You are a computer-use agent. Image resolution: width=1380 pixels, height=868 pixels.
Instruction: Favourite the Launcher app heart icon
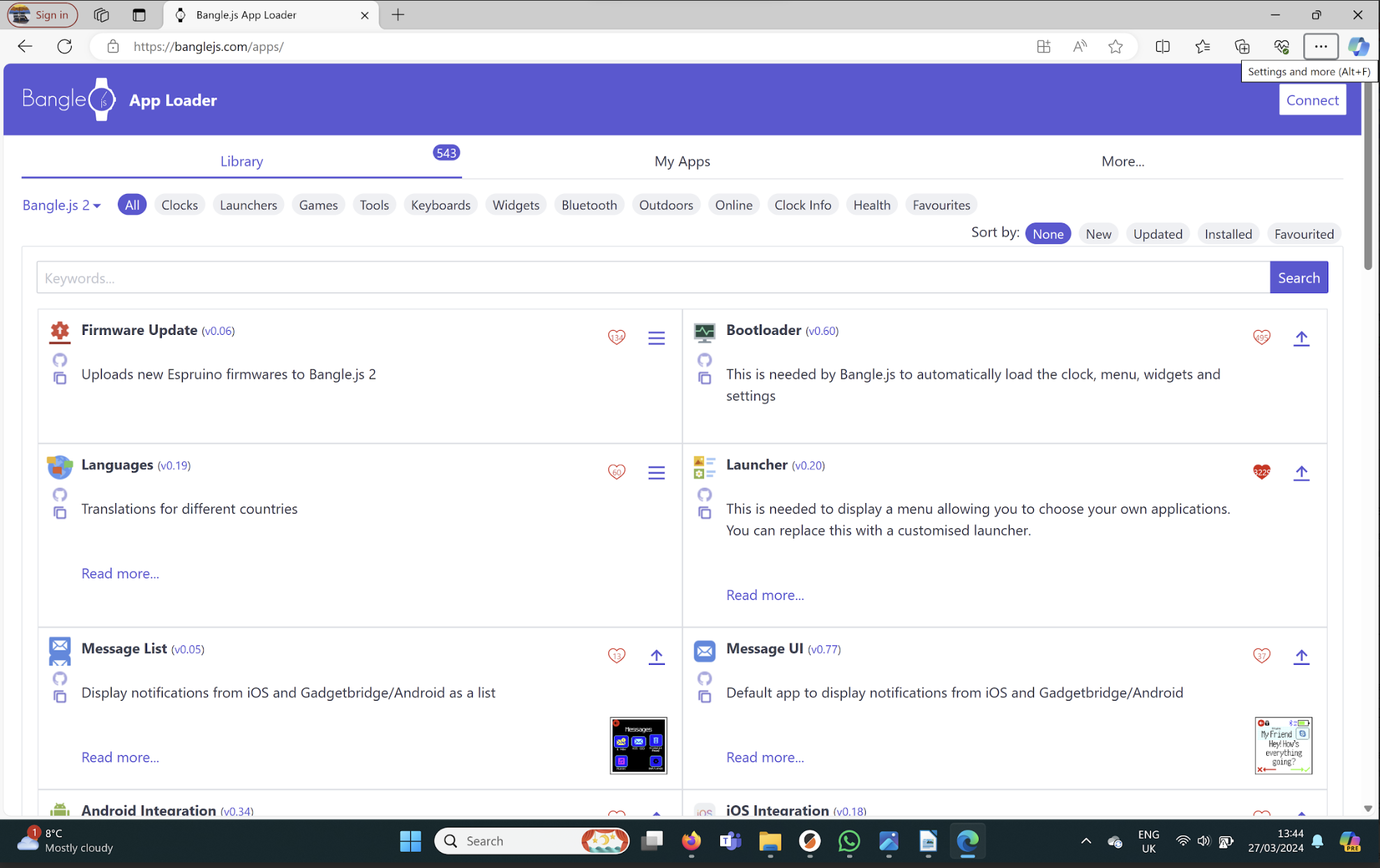click(x=1261, y=472)
